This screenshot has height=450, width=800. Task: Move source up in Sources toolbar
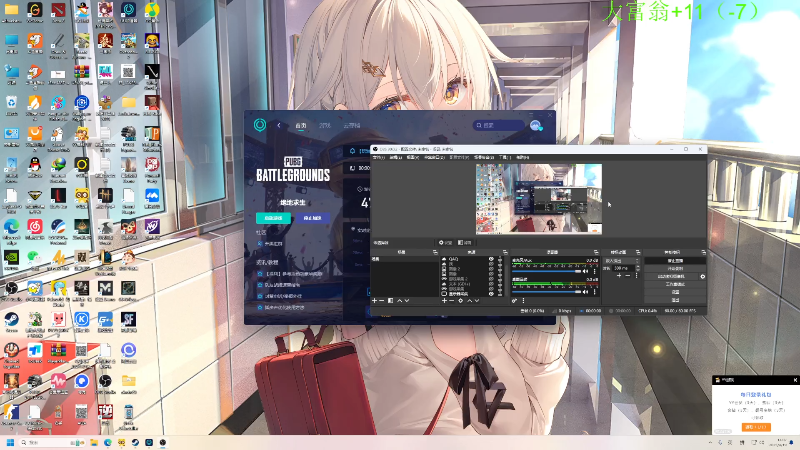[469, 301]
